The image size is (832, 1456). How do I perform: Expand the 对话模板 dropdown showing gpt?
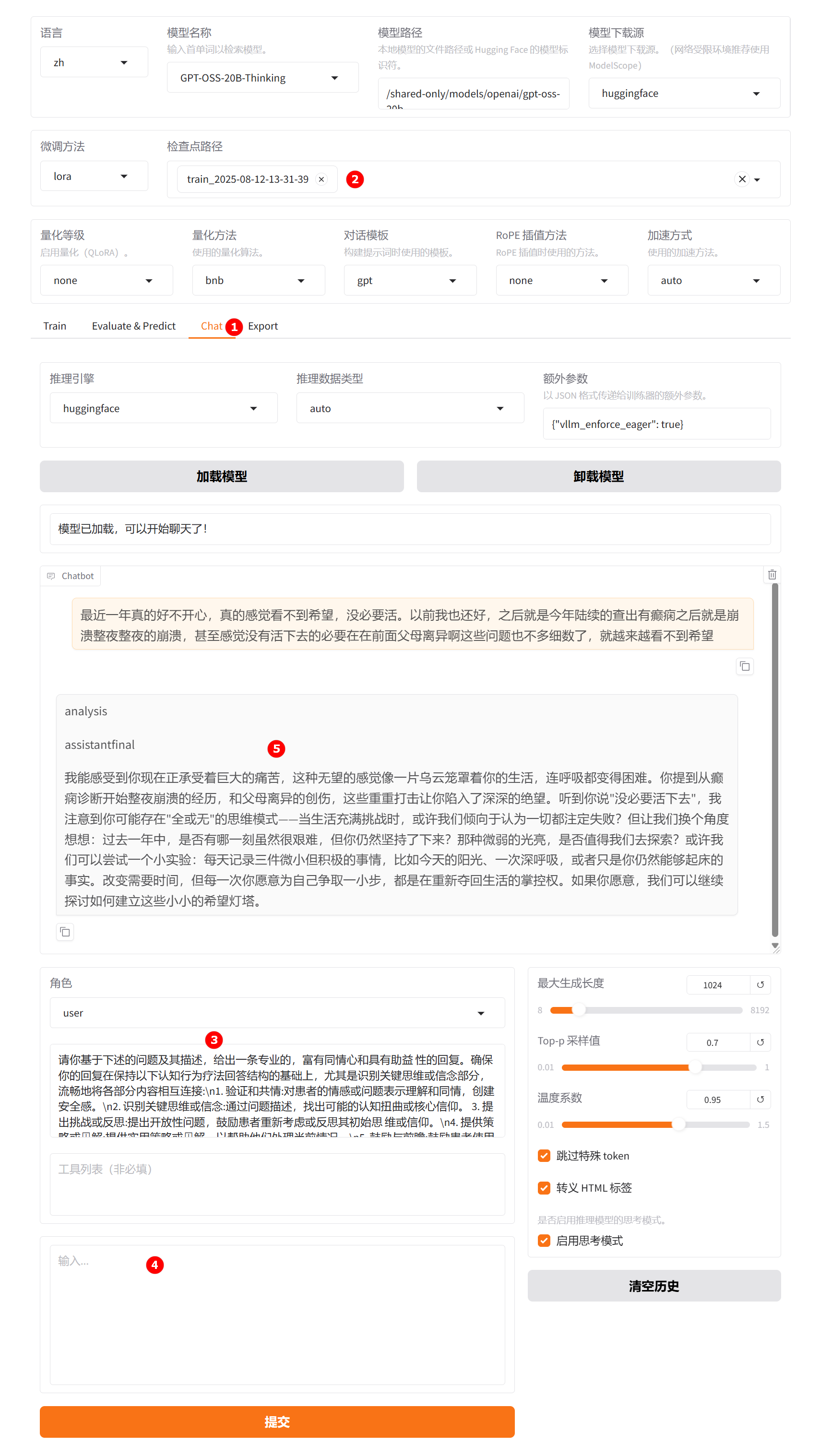[x=410, y=281]
